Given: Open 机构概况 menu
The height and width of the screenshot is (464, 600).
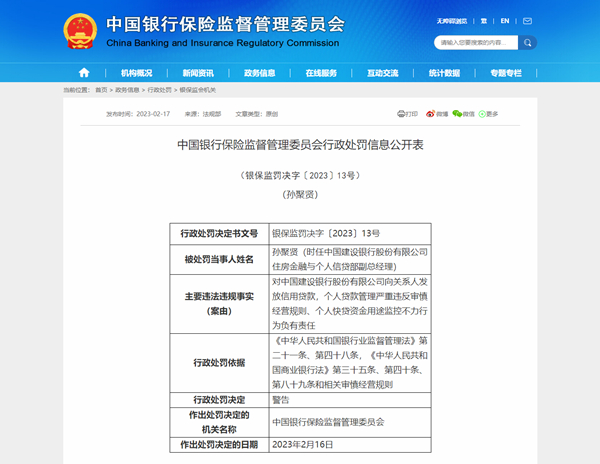Looking at the screenshot, I should (x=137, y=73).
